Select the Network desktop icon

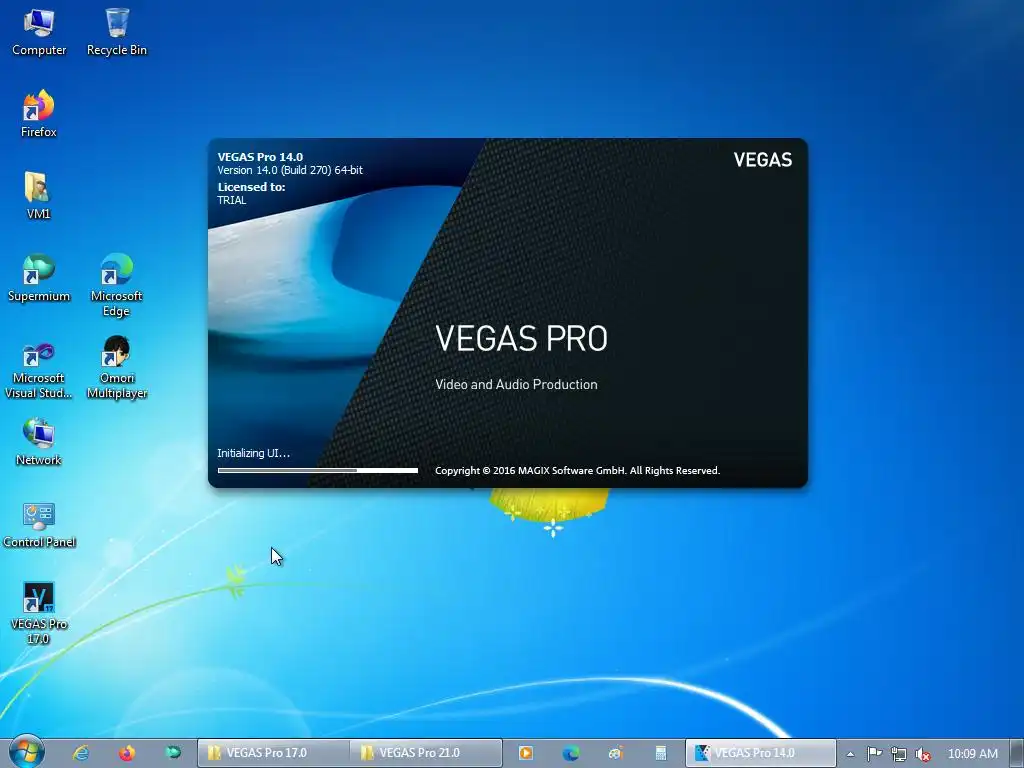(x=39, y=441)
